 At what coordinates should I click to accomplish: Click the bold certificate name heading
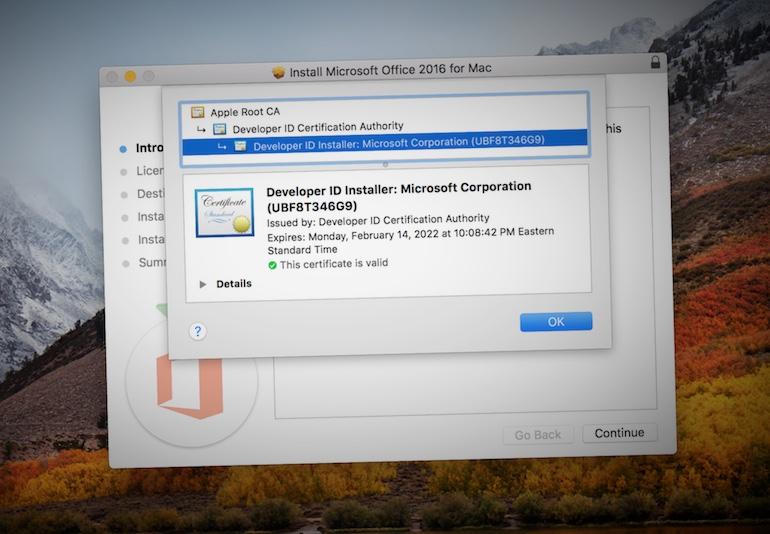point(399,196)
